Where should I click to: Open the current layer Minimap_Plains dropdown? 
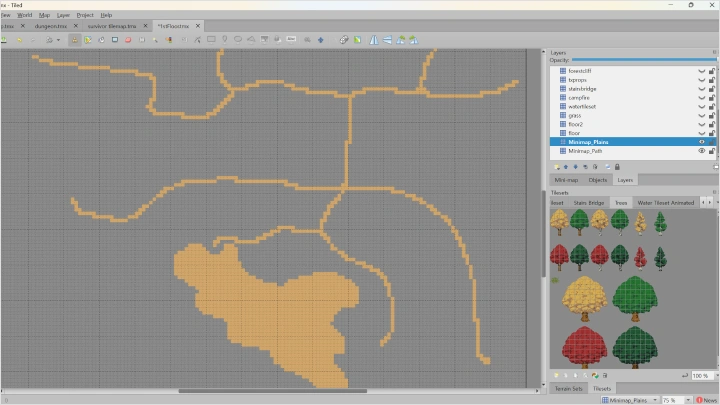click(x=631, y=400)
